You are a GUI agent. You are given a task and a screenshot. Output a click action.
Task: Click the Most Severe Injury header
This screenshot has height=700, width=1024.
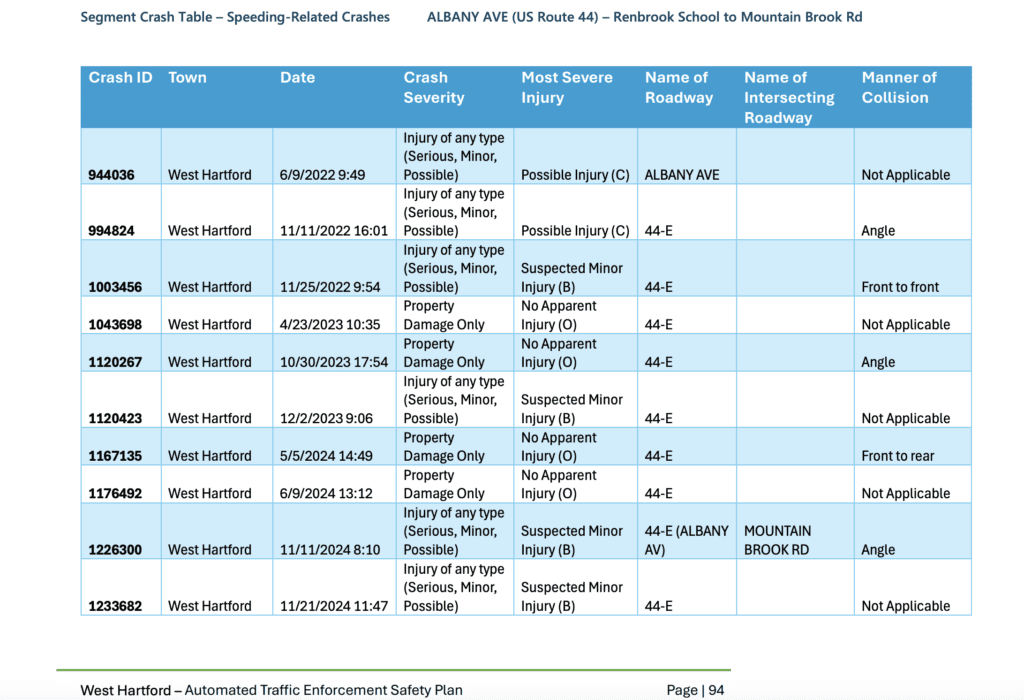tap(566, 88)
